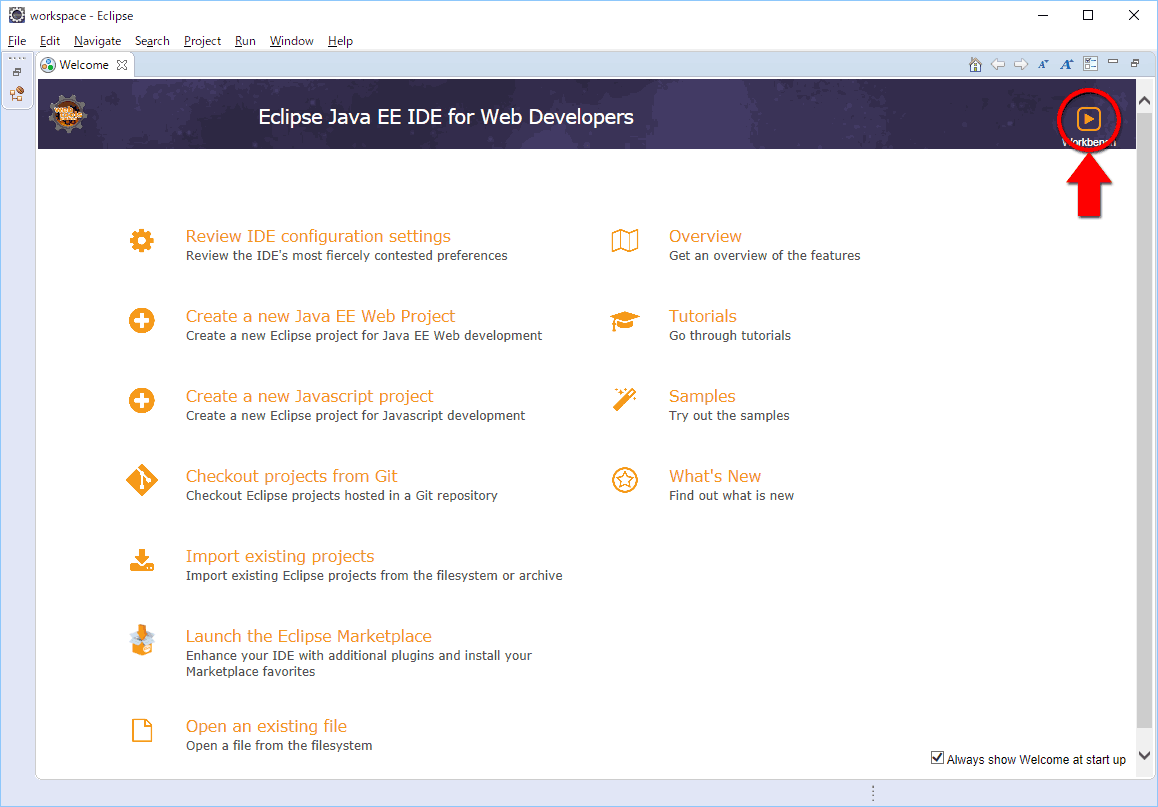Click the Eclipse icon in the title bar
This screenshot has width=1158, height=807.
tap(17, 16)
